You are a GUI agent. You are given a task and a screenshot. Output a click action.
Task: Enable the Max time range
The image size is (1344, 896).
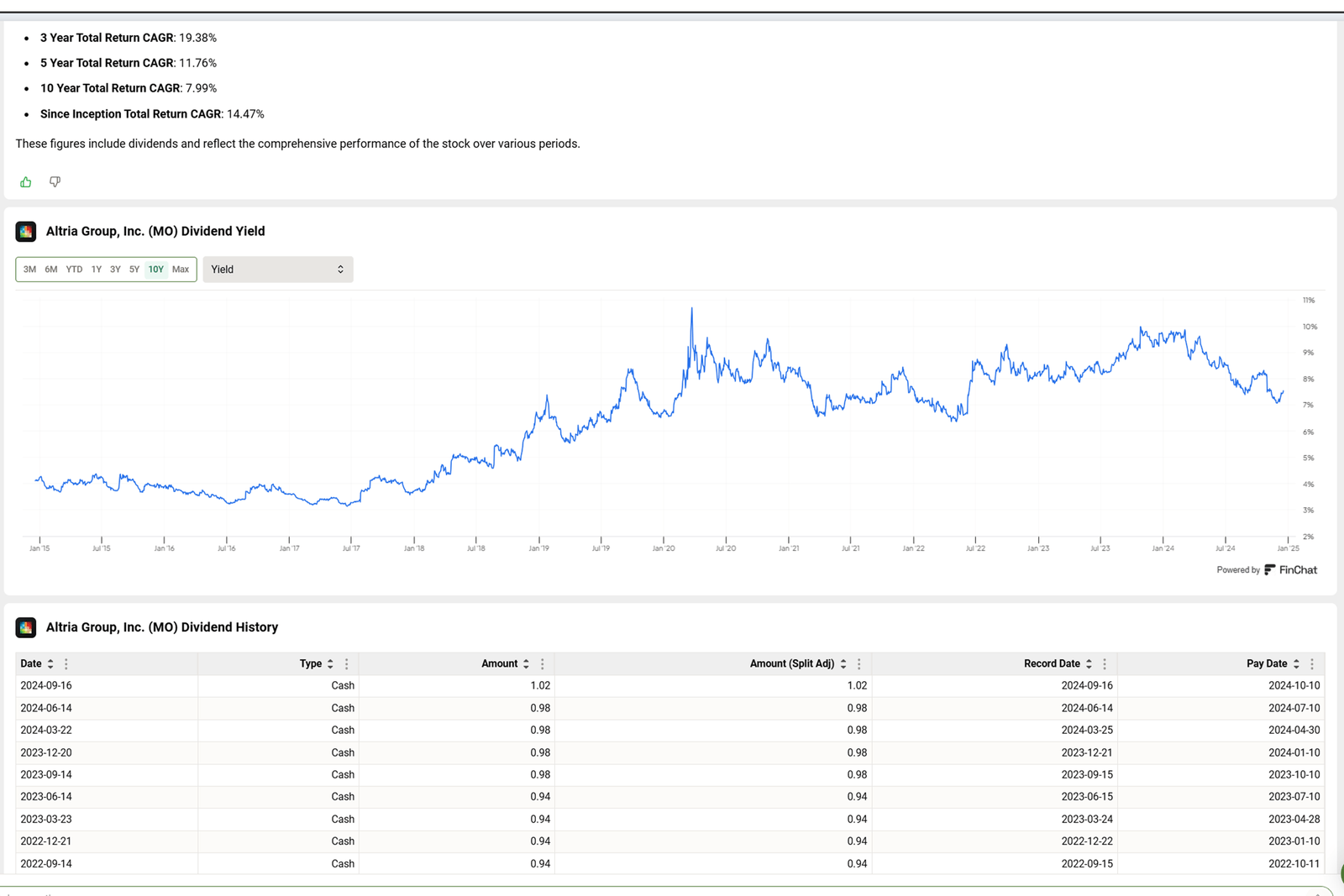[x=181, y=269]
